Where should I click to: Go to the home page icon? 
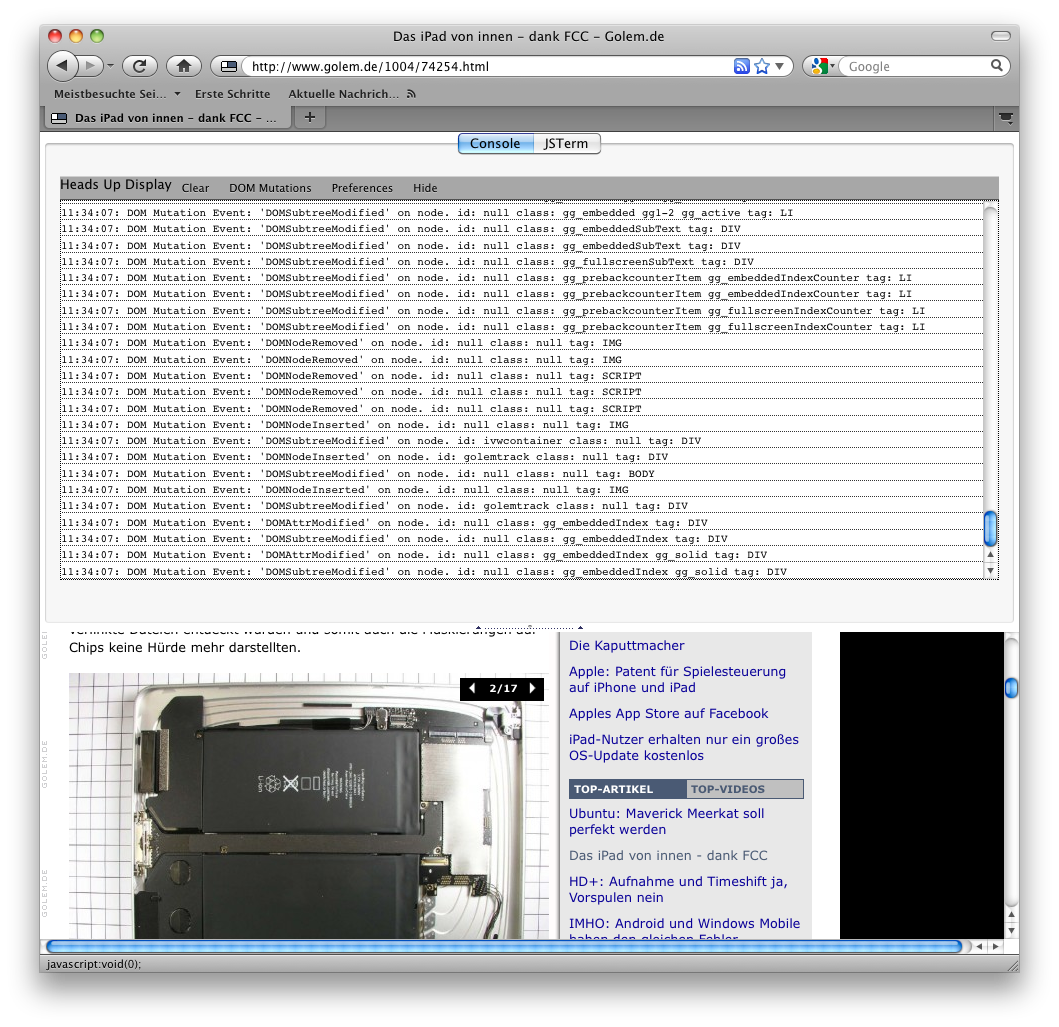coord(184,65)
